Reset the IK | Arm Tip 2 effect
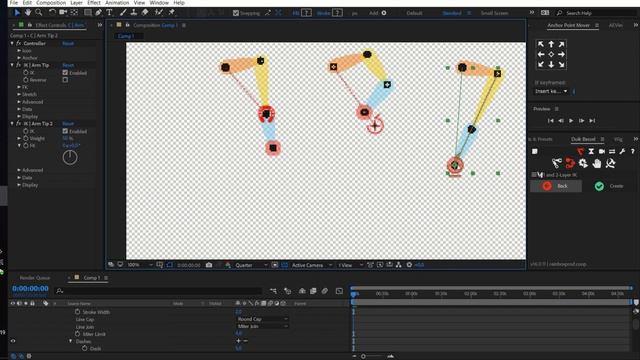This screenshot has height=360, width=640. 68,123
